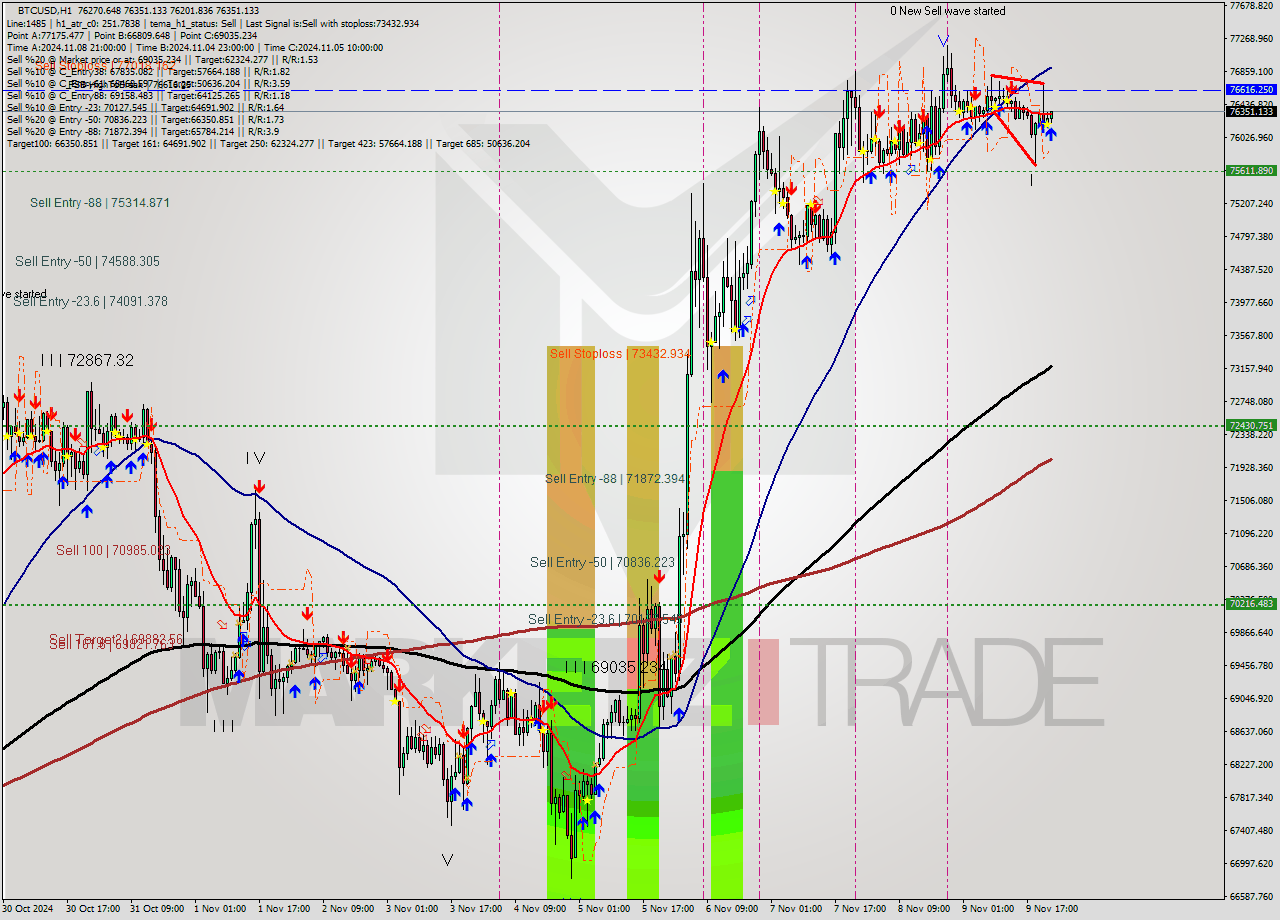The height and width of the screenshot is (920, 1280).
Task: Click the 'I I I 72867.32' wave label
Action: (87, 360)
